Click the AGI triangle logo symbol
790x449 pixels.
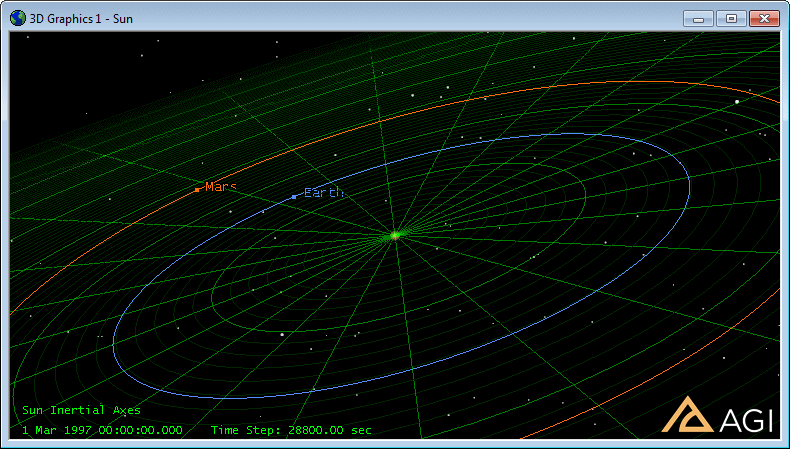(689, 416)
